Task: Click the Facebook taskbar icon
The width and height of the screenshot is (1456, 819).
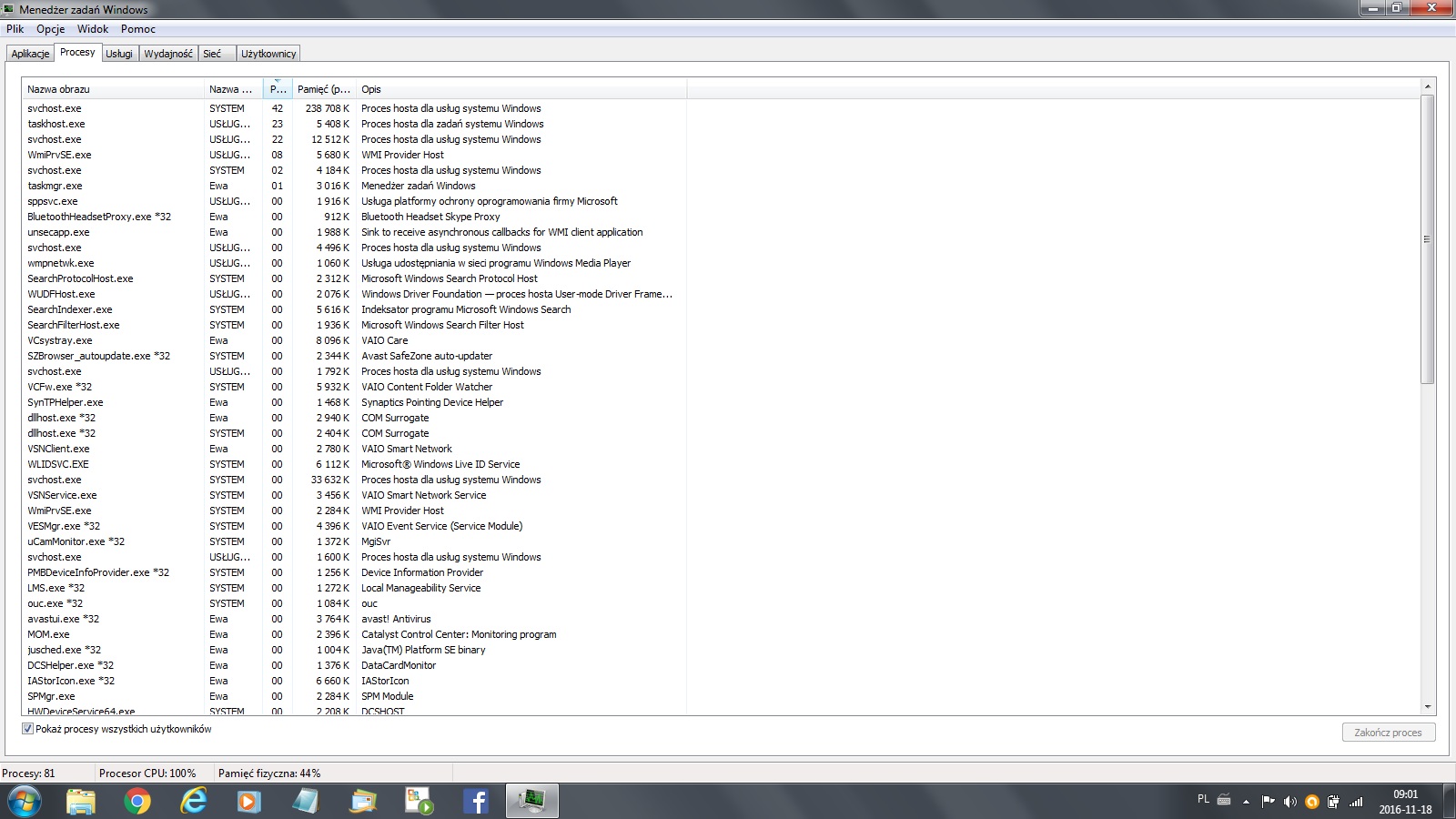Action: point(476,802)
